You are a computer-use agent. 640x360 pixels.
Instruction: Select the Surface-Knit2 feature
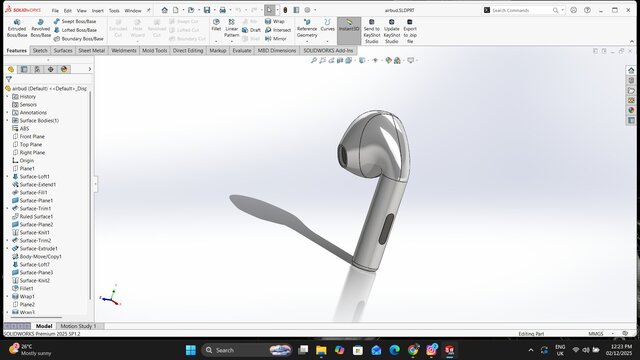35,280
